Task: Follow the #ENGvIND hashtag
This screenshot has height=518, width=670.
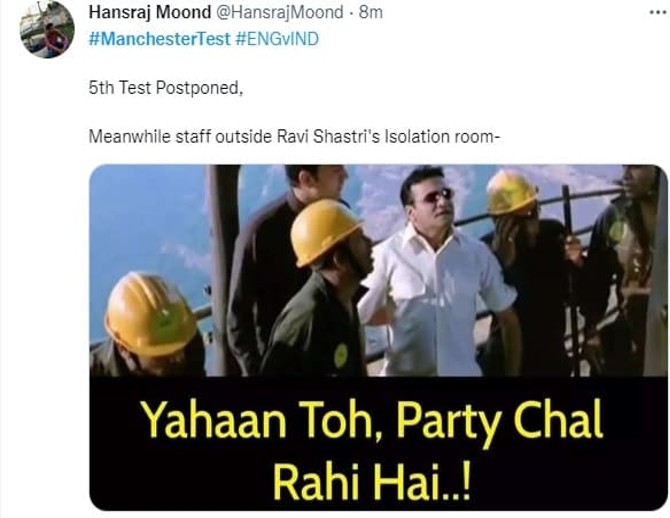Action: coord(277,39)
